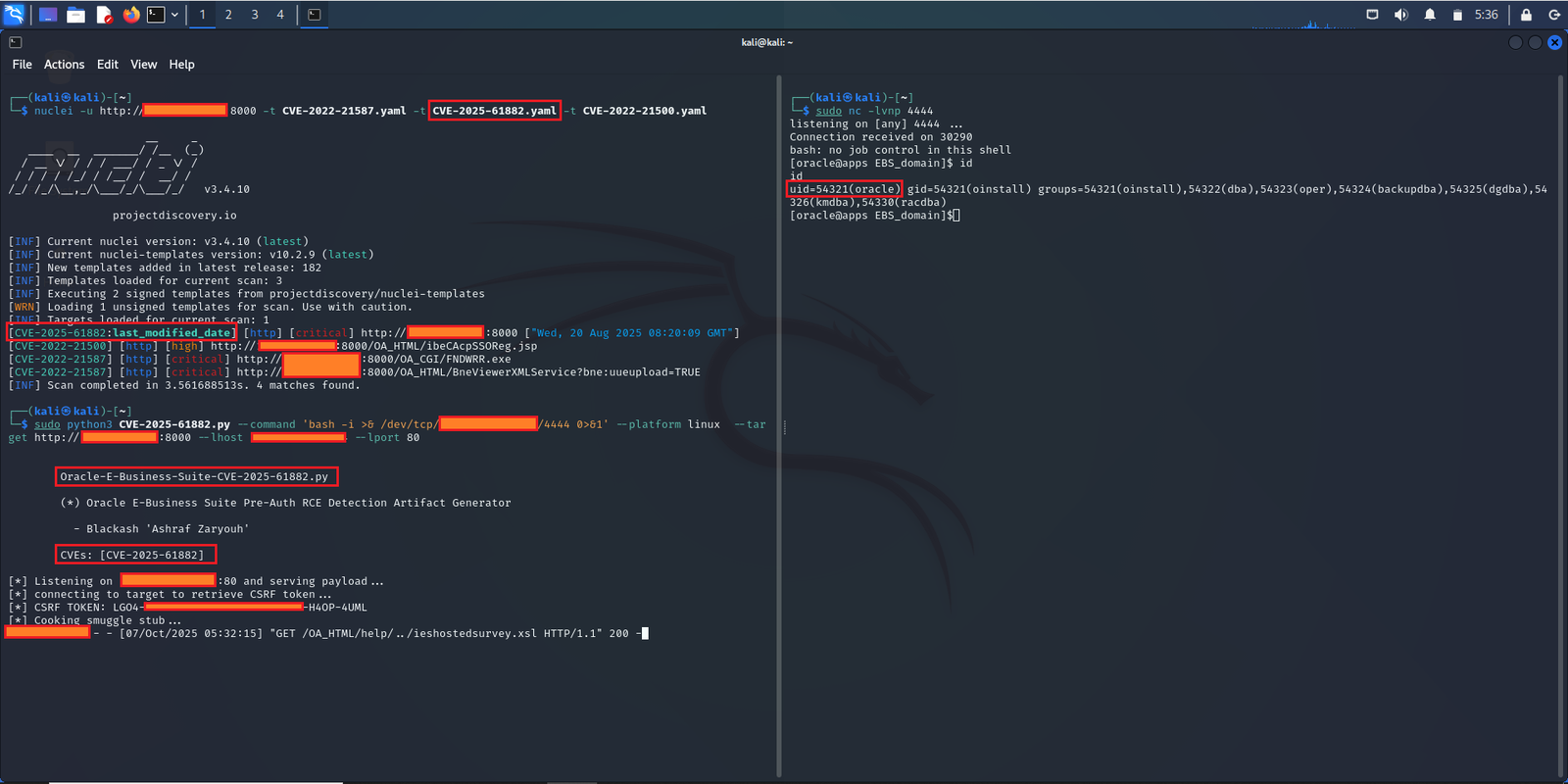Open the 5:36 clock in the panel

tap(1487, 15)
